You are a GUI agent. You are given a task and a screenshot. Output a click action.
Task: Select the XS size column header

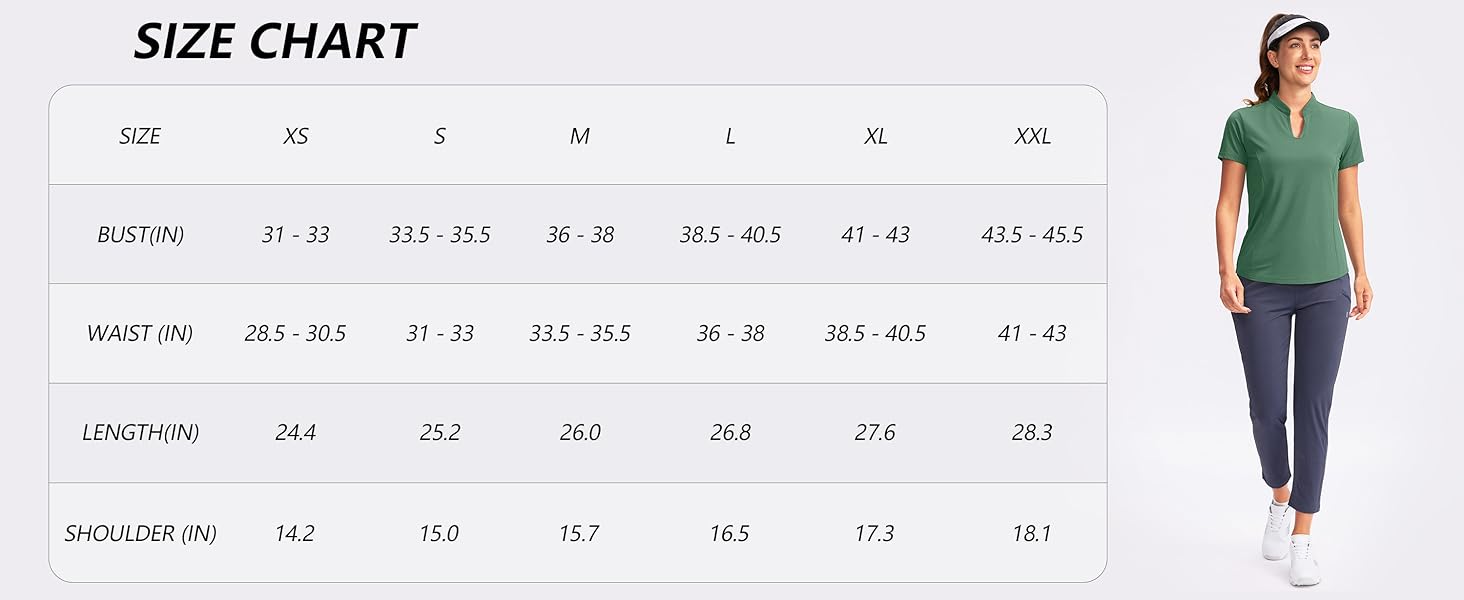[295, 136]
